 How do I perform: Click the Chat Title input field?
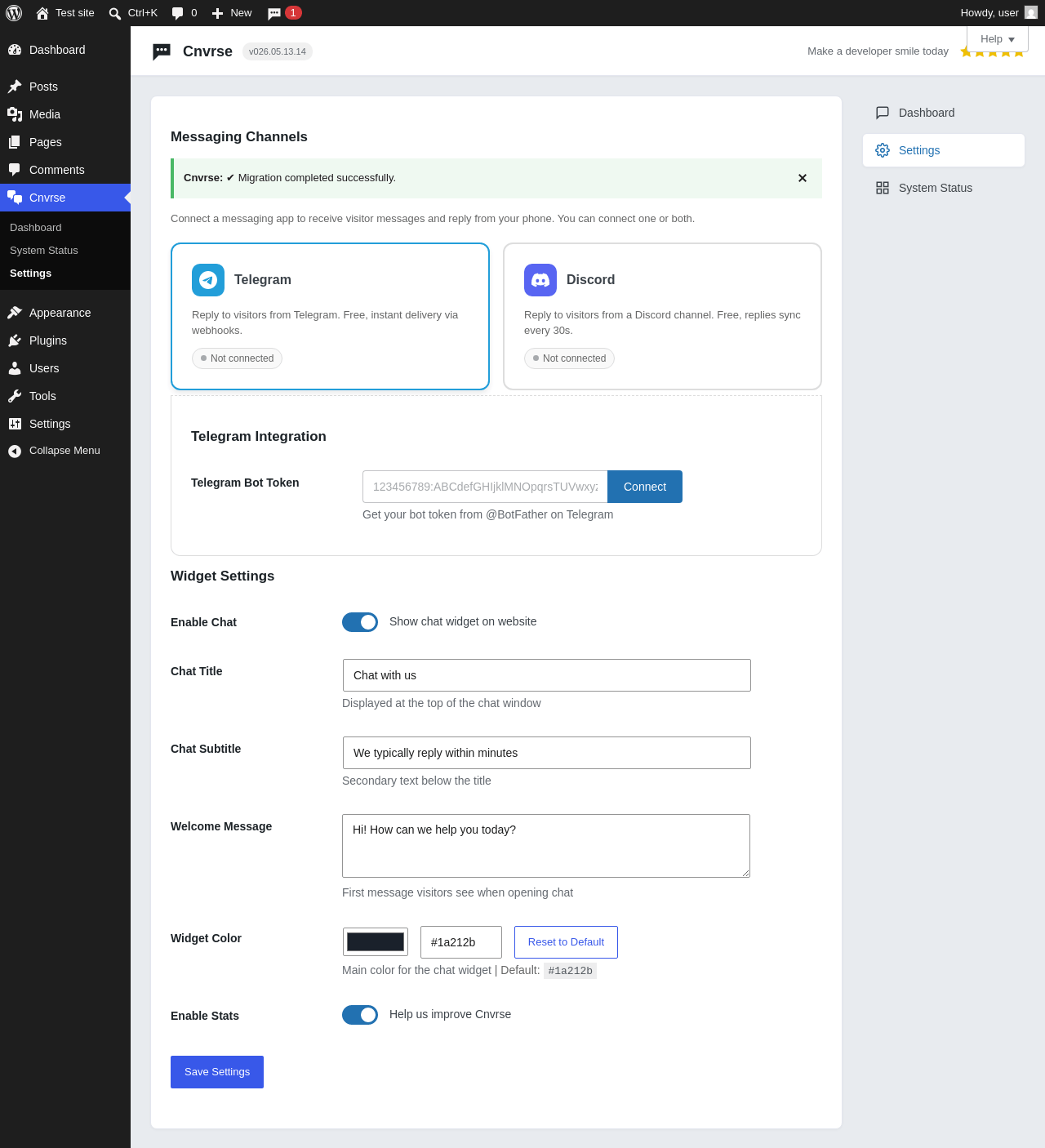click(547, 675)
